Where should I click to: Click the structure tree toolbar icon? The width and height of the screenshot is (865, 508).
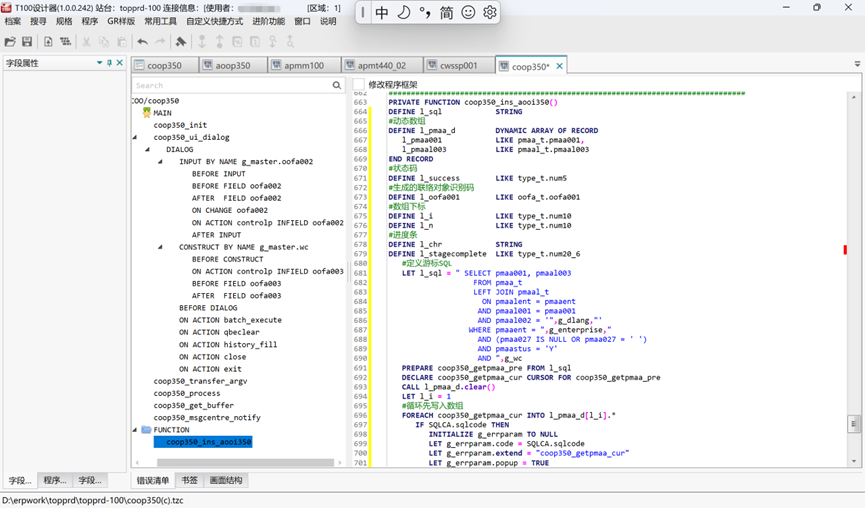click(66, 42)
